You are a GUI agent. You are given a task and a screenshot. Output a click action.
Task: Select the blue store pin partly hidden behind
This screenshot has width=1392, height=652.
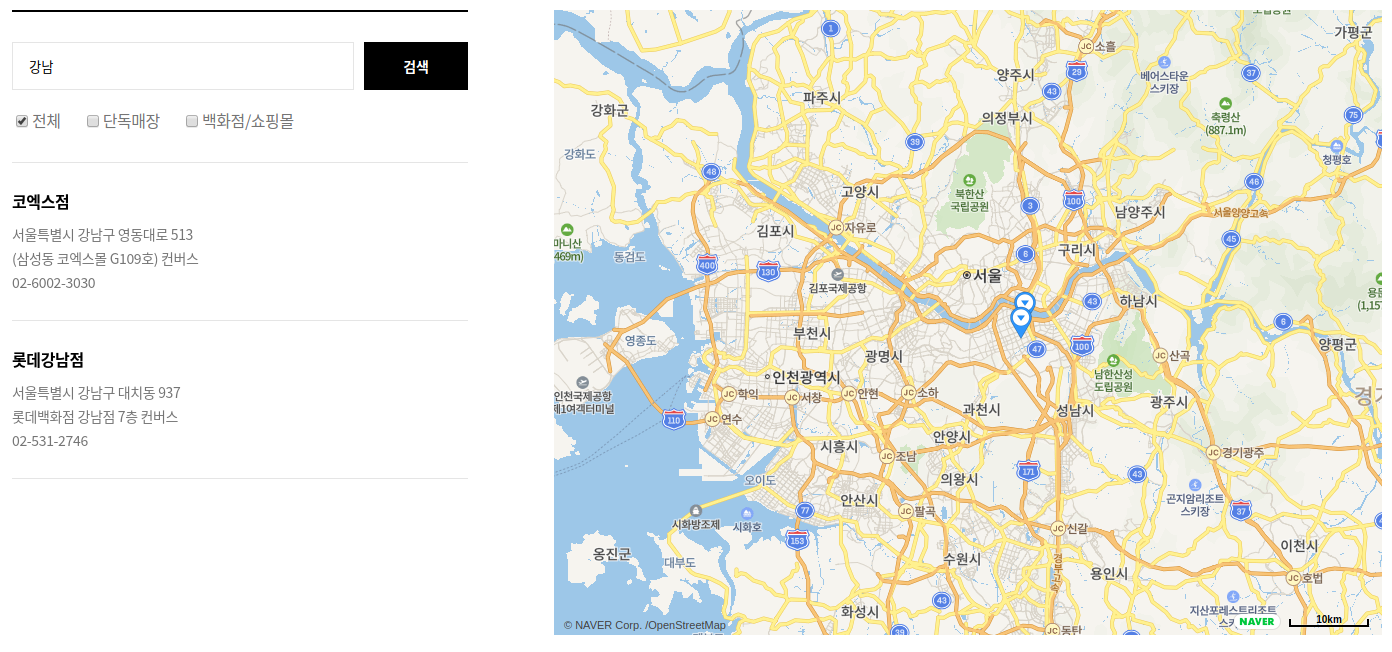(1025, 300)
